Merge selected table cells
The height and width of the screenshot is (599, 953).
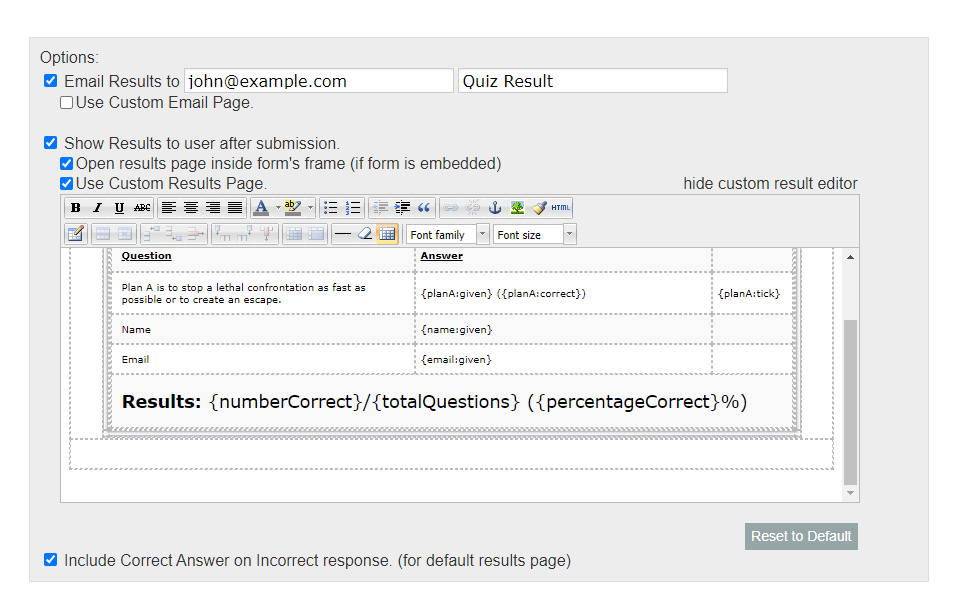click(316, 234)
